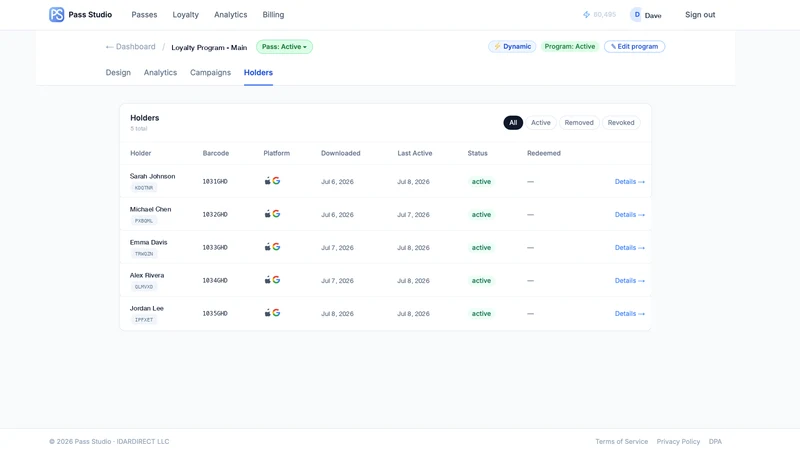Open Details for Emma Davis
The image size is (800, 450).
click(630, 247)
